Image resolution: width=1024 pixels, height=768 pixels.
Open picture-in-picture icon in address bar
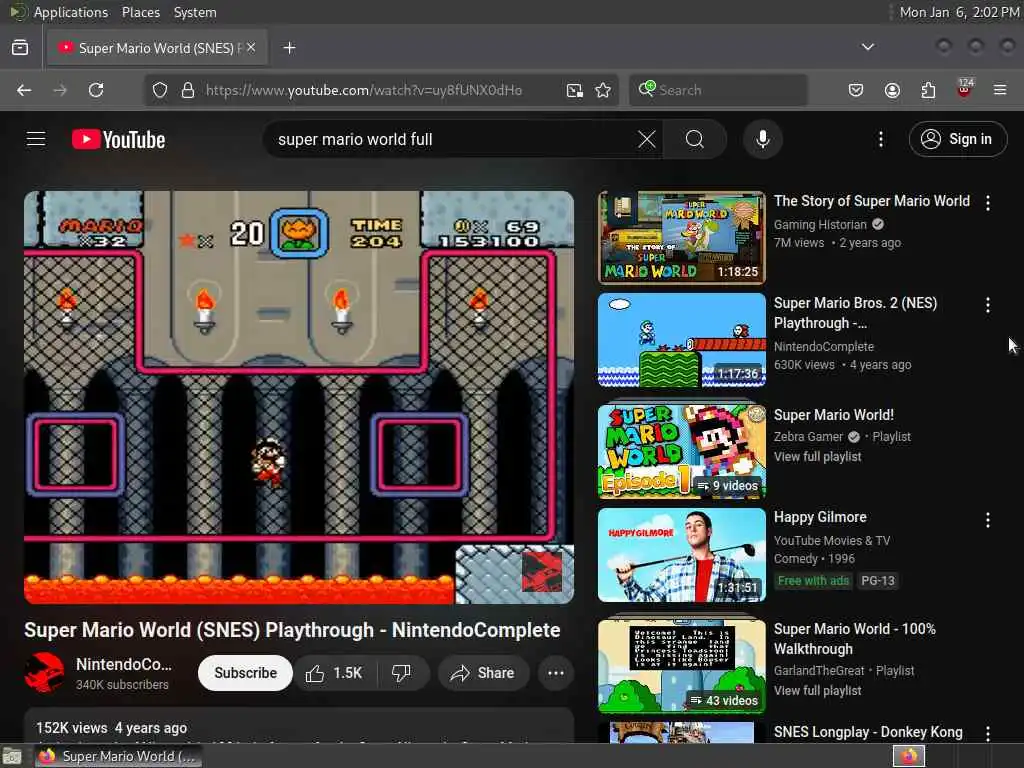tap(575, 90)
